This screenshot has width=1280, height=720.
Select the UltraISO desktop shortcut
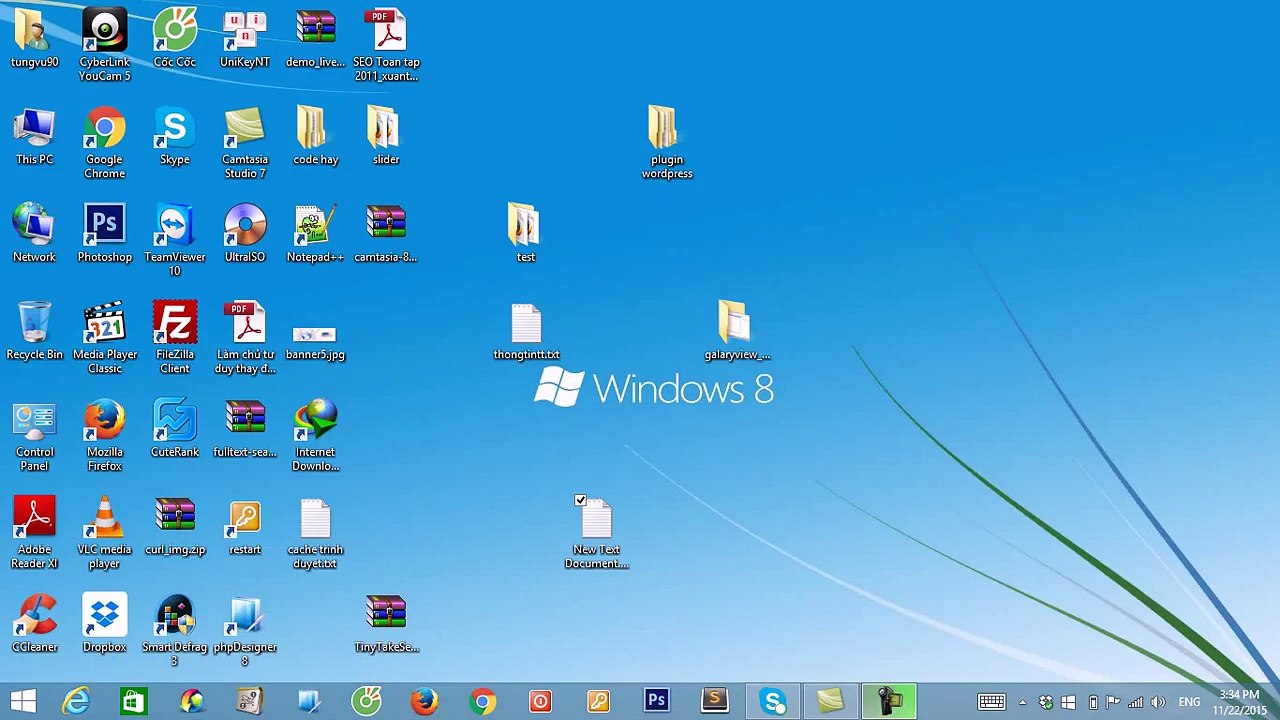[x=245, y=234]
